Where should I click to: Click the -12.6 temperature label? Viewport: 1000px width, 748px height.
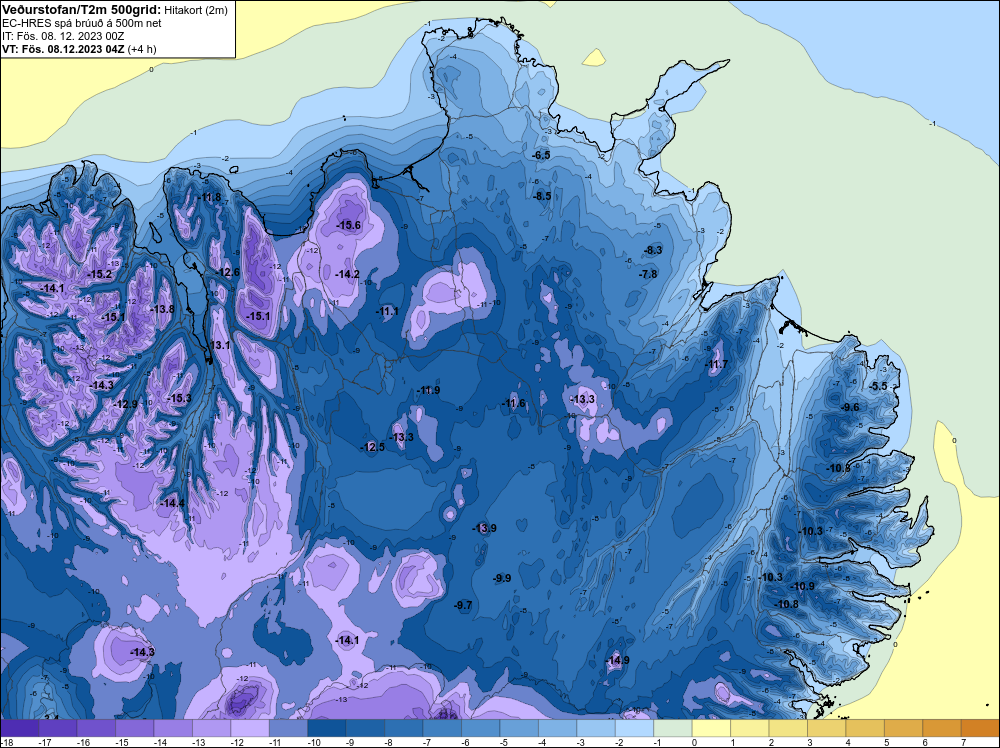click(226, 272)
